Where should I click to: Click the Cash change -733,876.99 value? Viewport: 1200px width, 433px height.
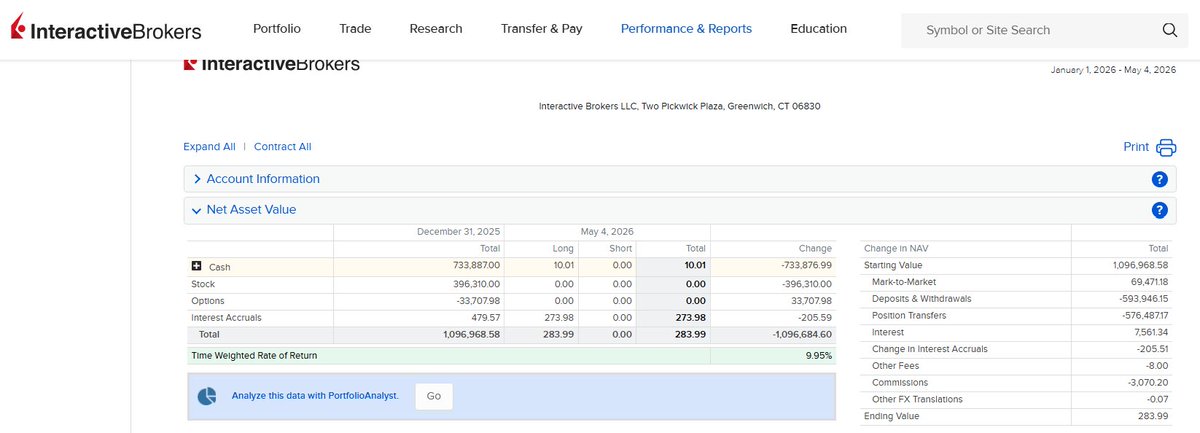coord(805,266)
